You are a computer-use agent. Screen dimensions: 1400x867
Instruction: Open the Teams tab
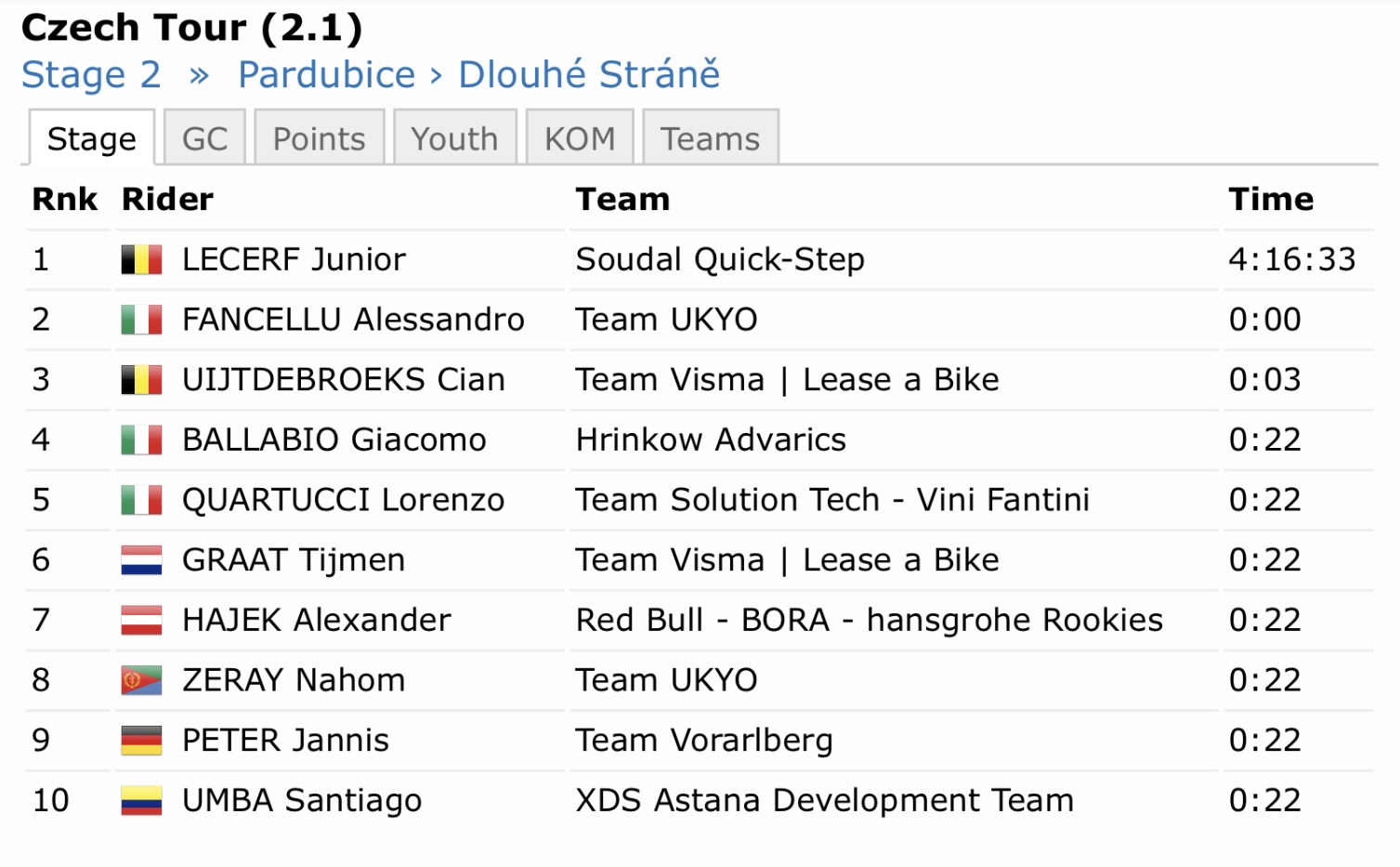pyautogui.click(x=710, y=138)
